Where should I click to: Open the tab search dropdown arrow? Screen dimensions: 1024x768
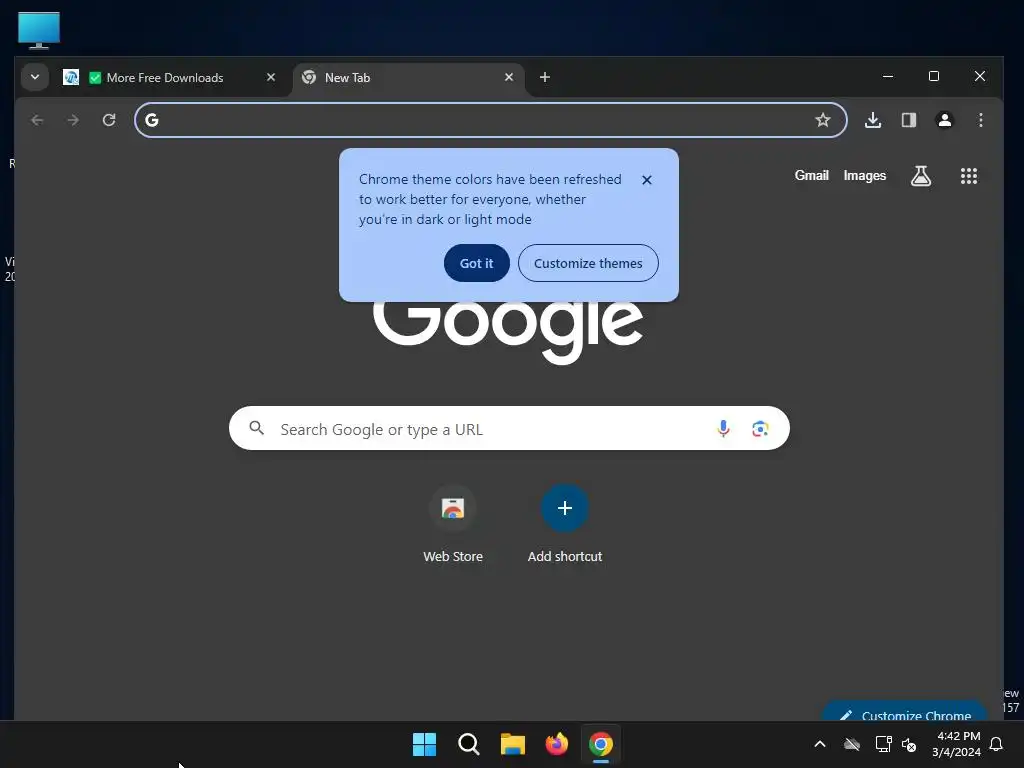coord(35,77)
